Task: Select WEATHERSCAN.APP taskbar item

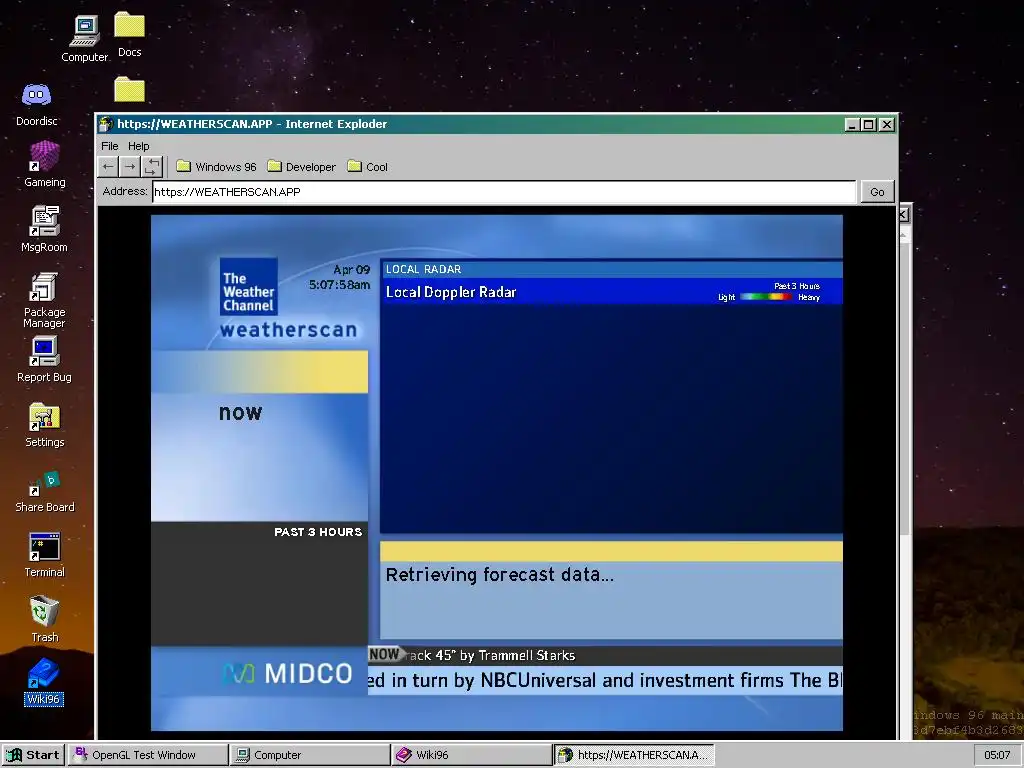Action: [634, 755]
